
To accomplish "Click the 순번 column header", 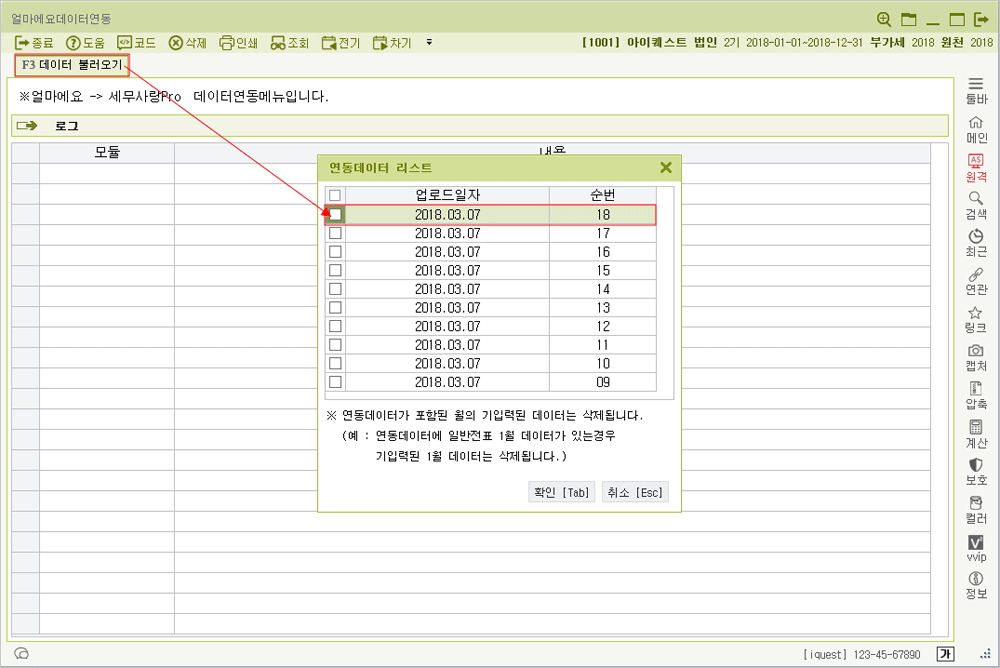I will click(603, 195).
